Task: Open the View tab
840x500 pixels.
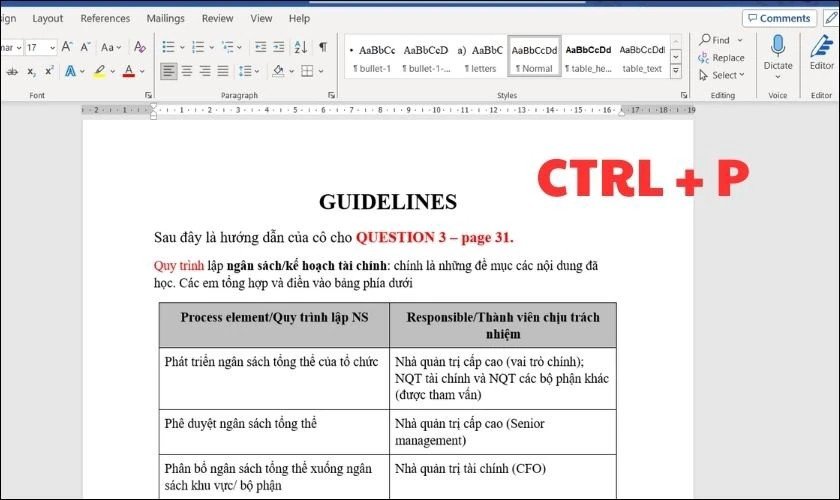Action: click(261, 18)
